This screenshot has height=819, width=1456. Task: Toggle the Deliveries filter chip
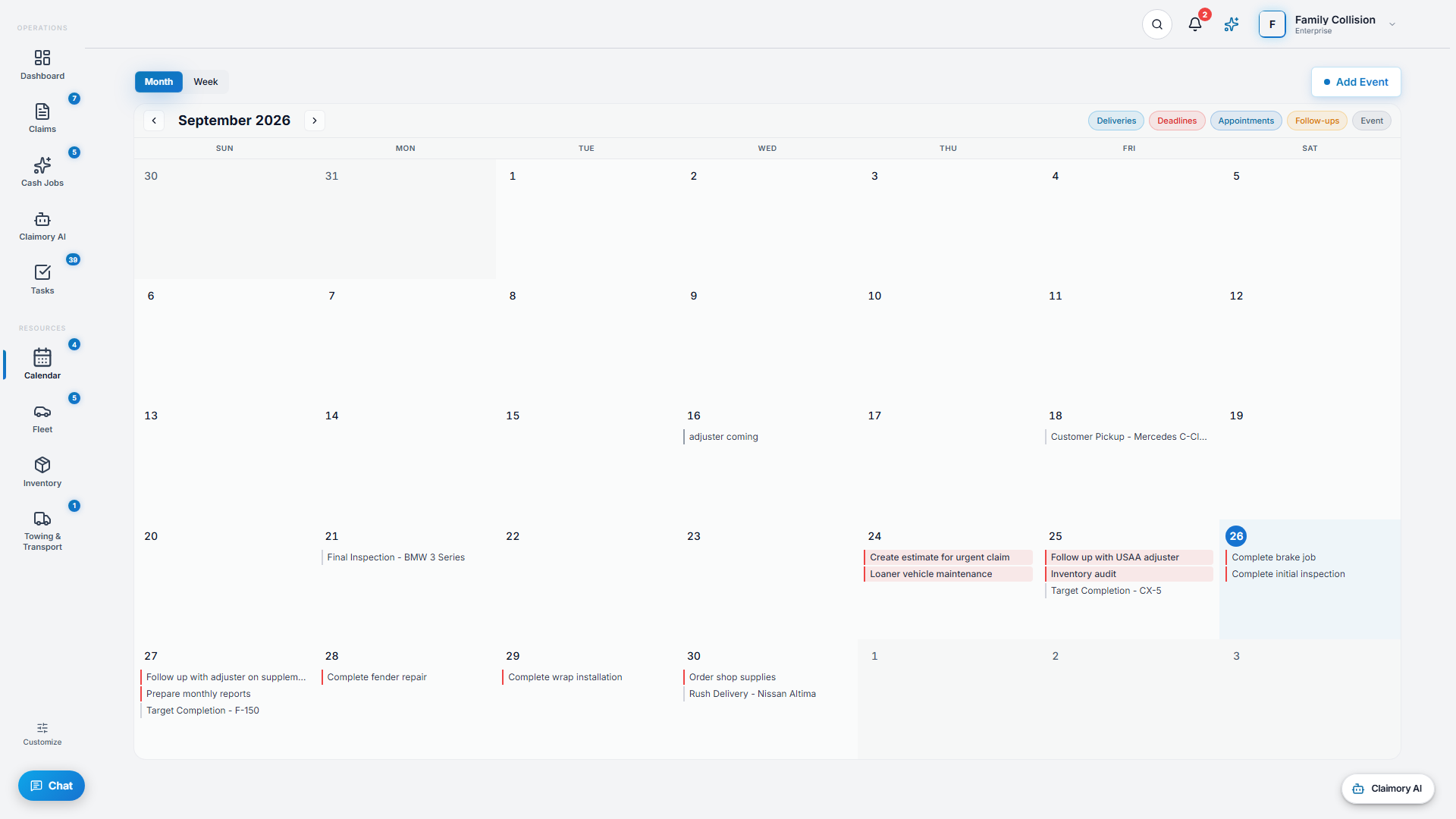click(x=1116, y=121)
